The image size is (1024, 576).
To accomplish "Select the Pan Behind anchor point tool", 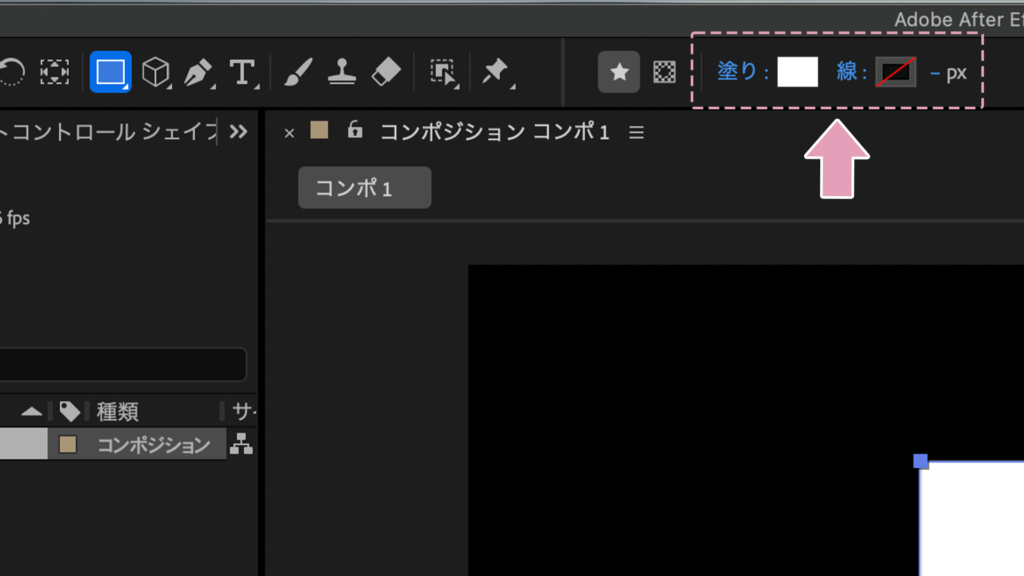I will (54, 72).
